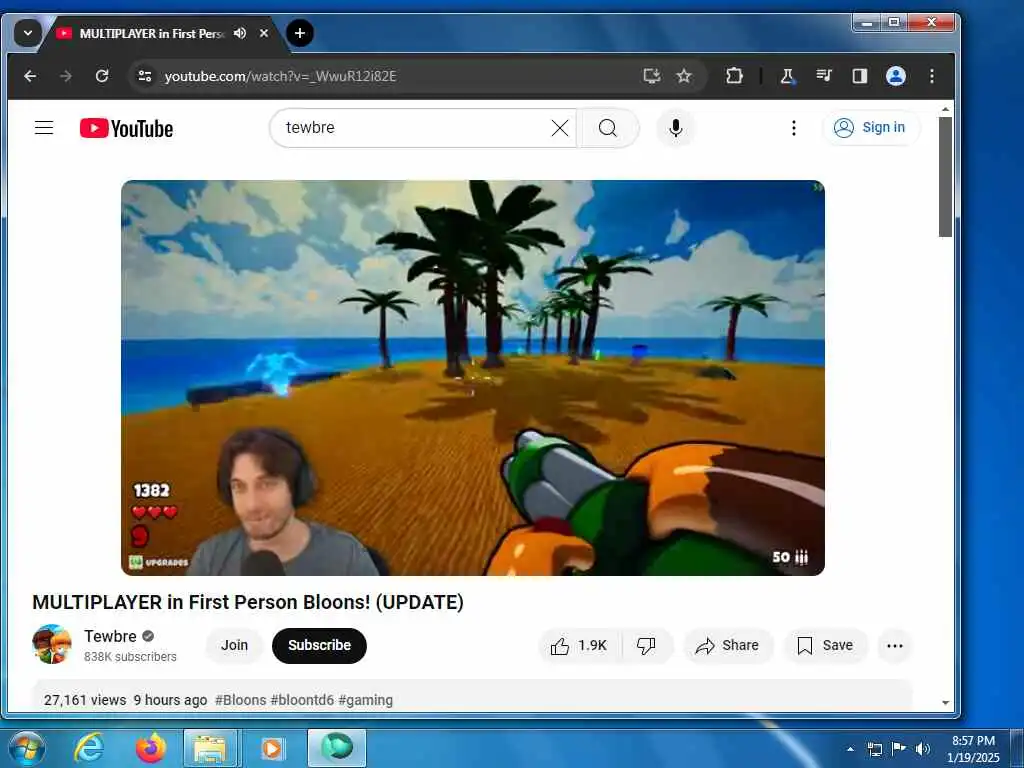The image size is (1024, 768).
Task: Open the clock showing 8:57 PM
Action: click(973, 749)
